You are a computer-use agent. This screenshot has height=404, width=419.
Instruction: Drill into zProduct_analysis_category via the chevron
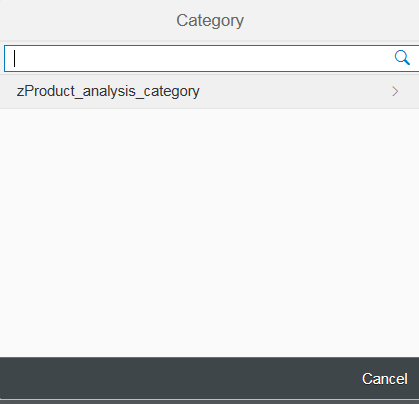[x=395, y=91]
